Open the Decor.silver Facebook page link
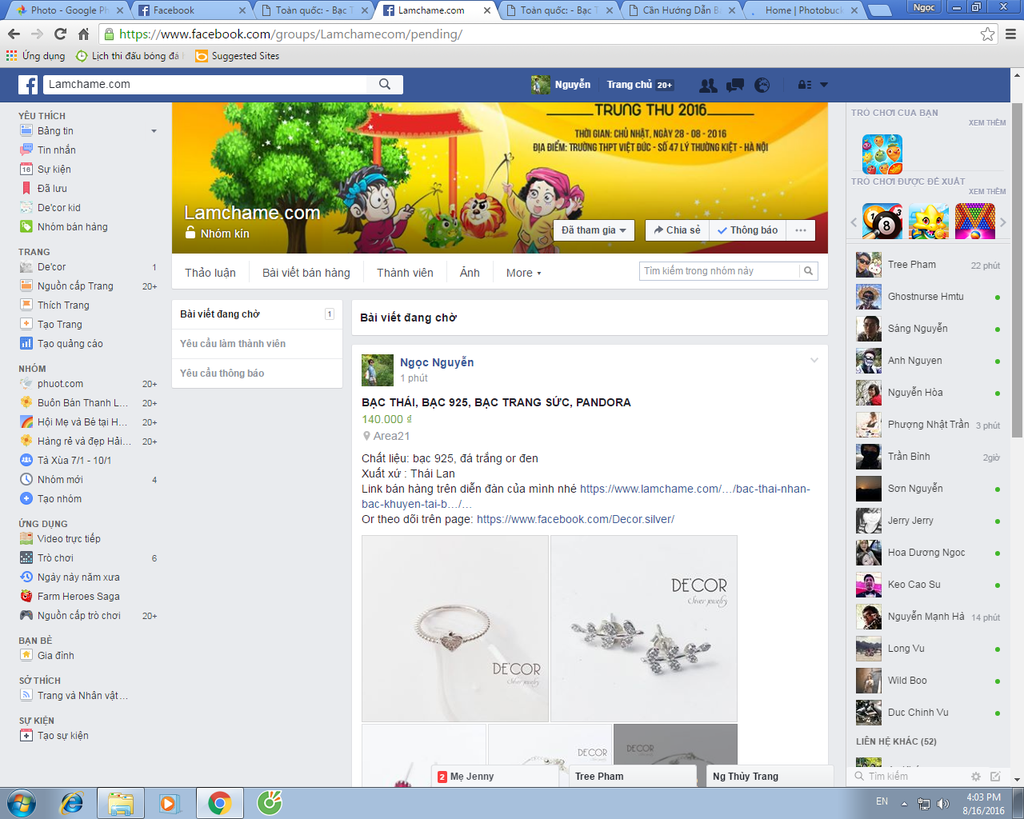 (575, 519)
